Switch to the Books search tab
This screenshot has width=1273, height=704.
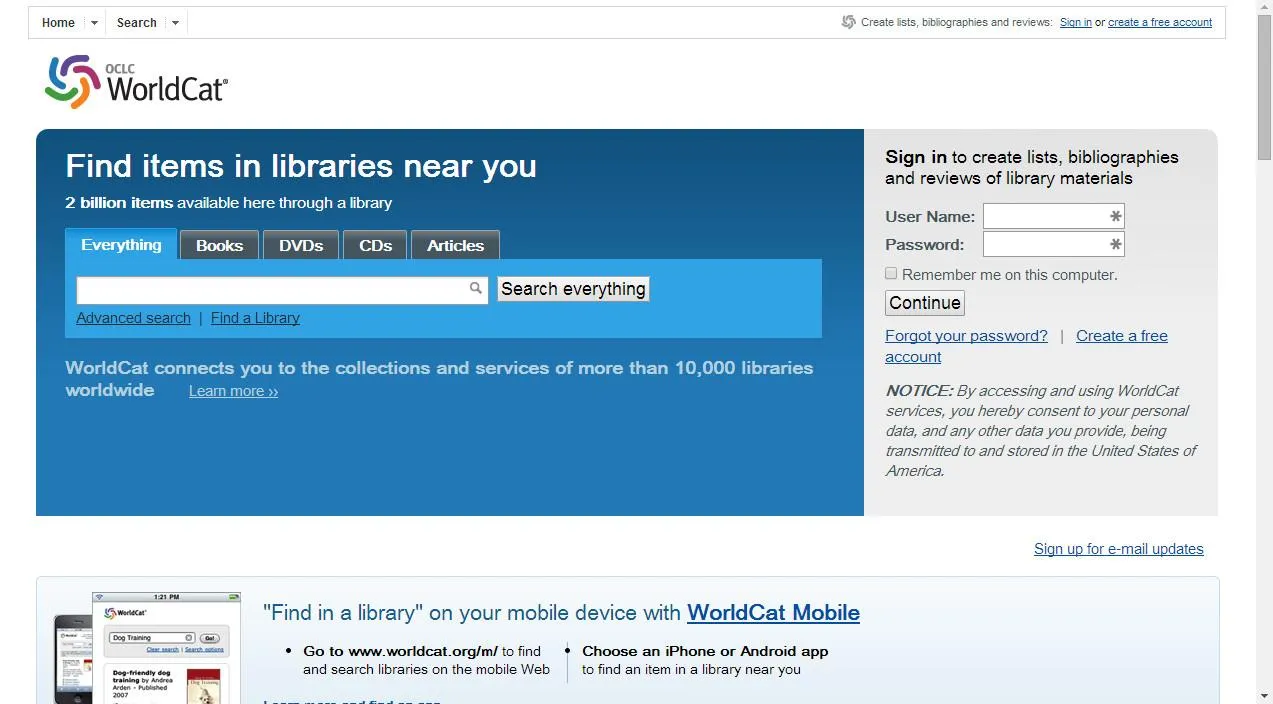pos(218,244)
